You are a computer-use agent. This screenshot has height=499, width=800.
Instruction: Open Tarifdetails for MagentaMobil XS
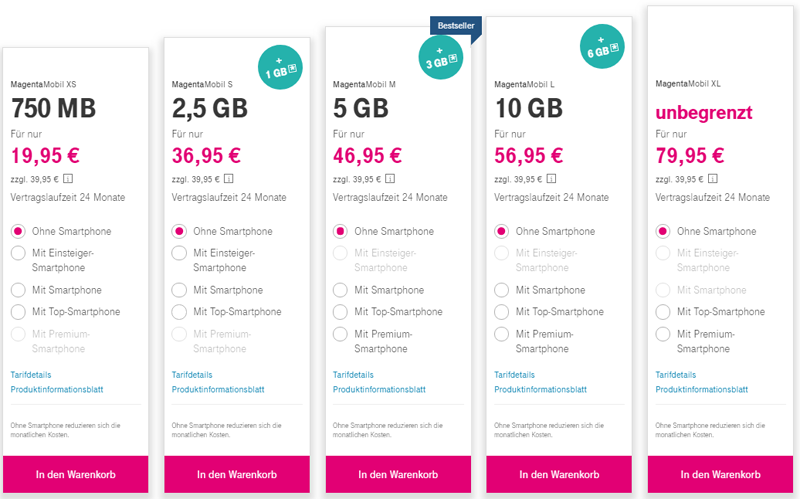point(31,375)
